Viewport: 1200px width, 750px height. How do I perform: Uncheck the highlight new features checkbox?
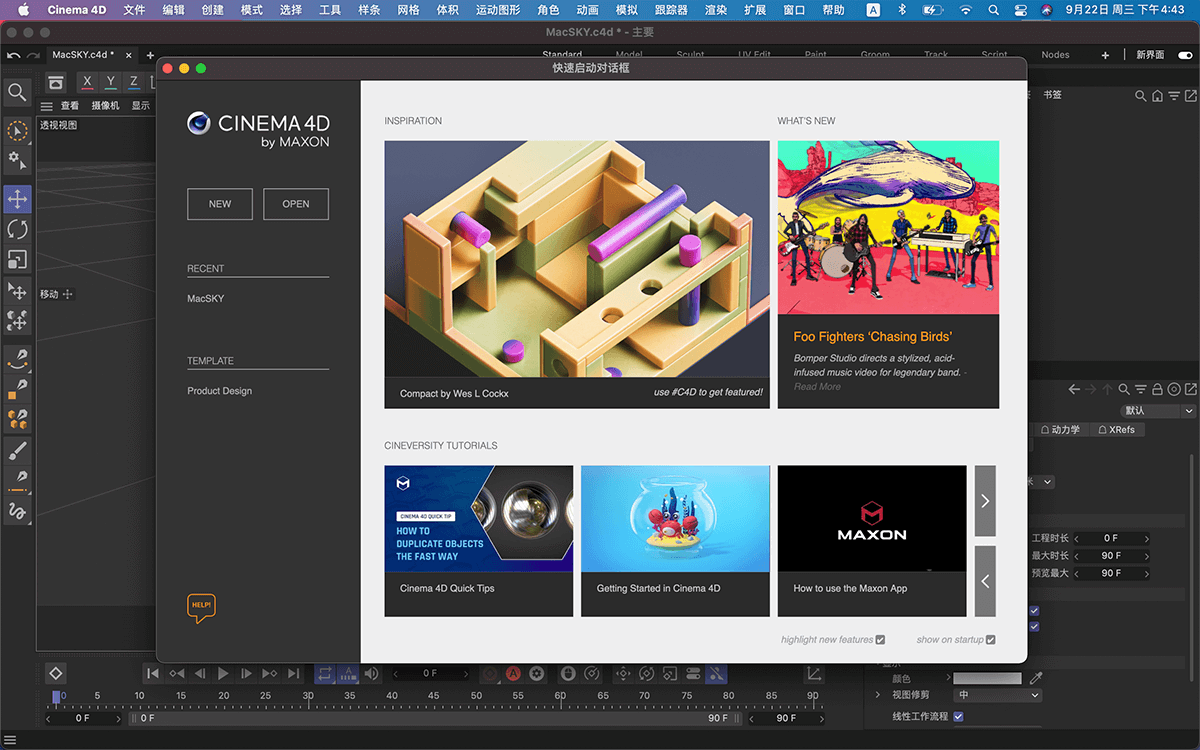coord(880,640)
